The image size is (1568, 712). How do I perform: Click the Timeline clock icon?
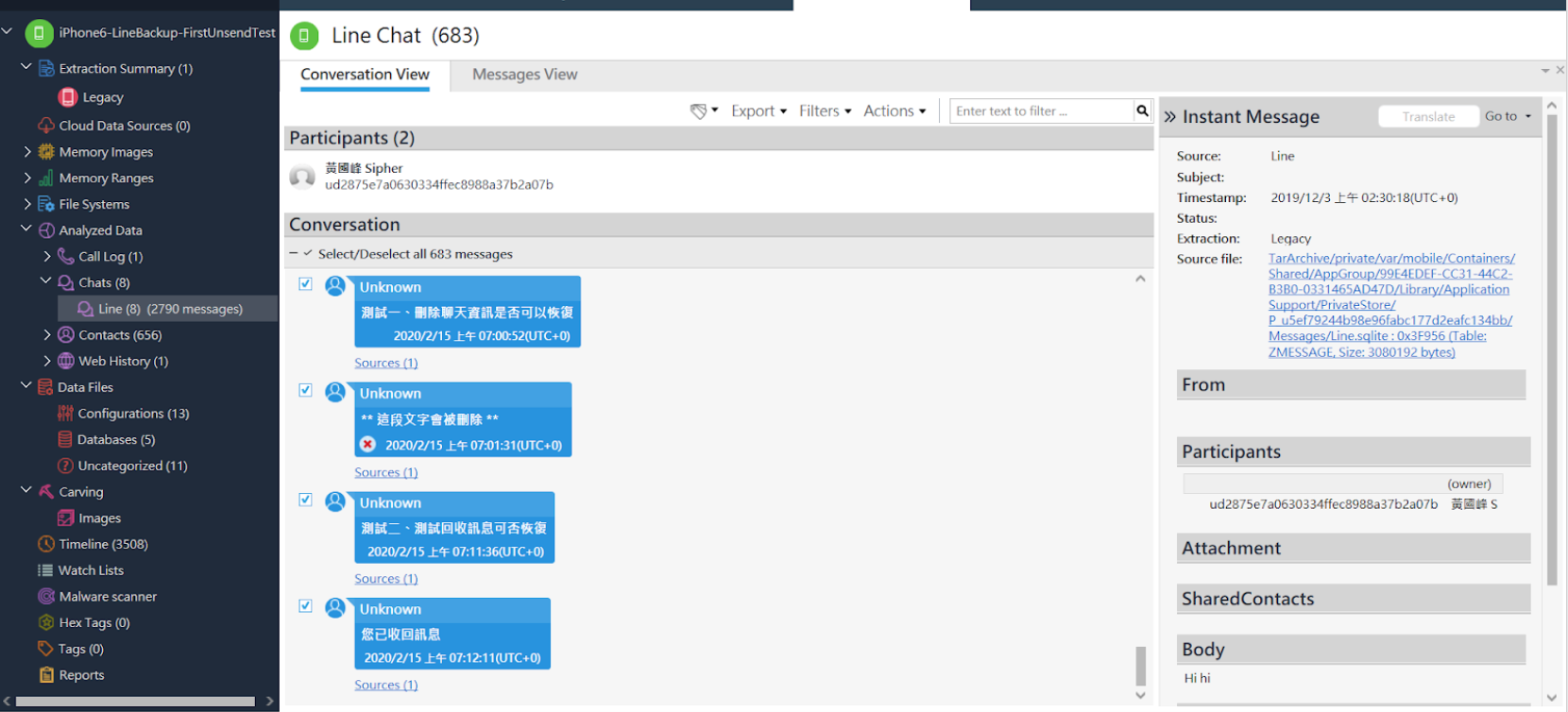[46, 544]
